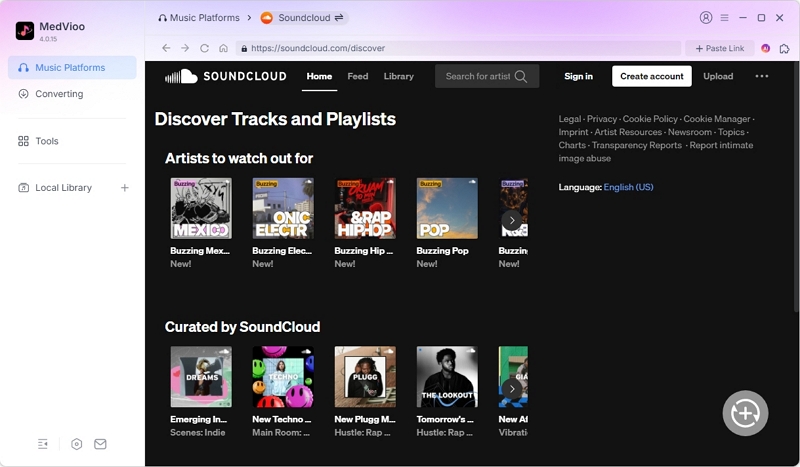Add to Local Library with plus icon

124,188
